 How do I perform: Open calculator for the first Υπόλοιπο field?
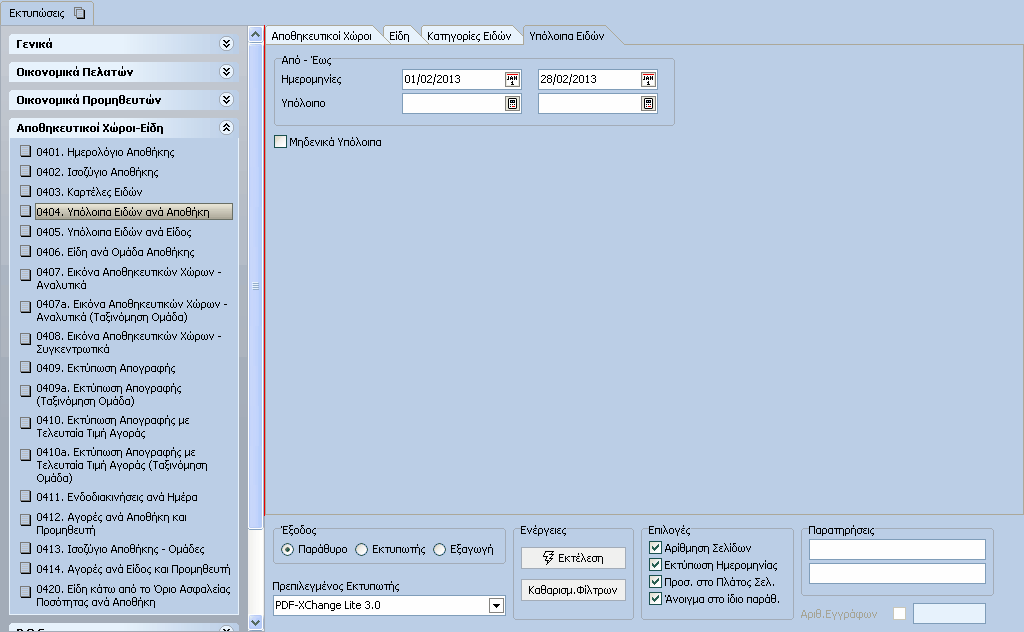(x=513, y=103)
